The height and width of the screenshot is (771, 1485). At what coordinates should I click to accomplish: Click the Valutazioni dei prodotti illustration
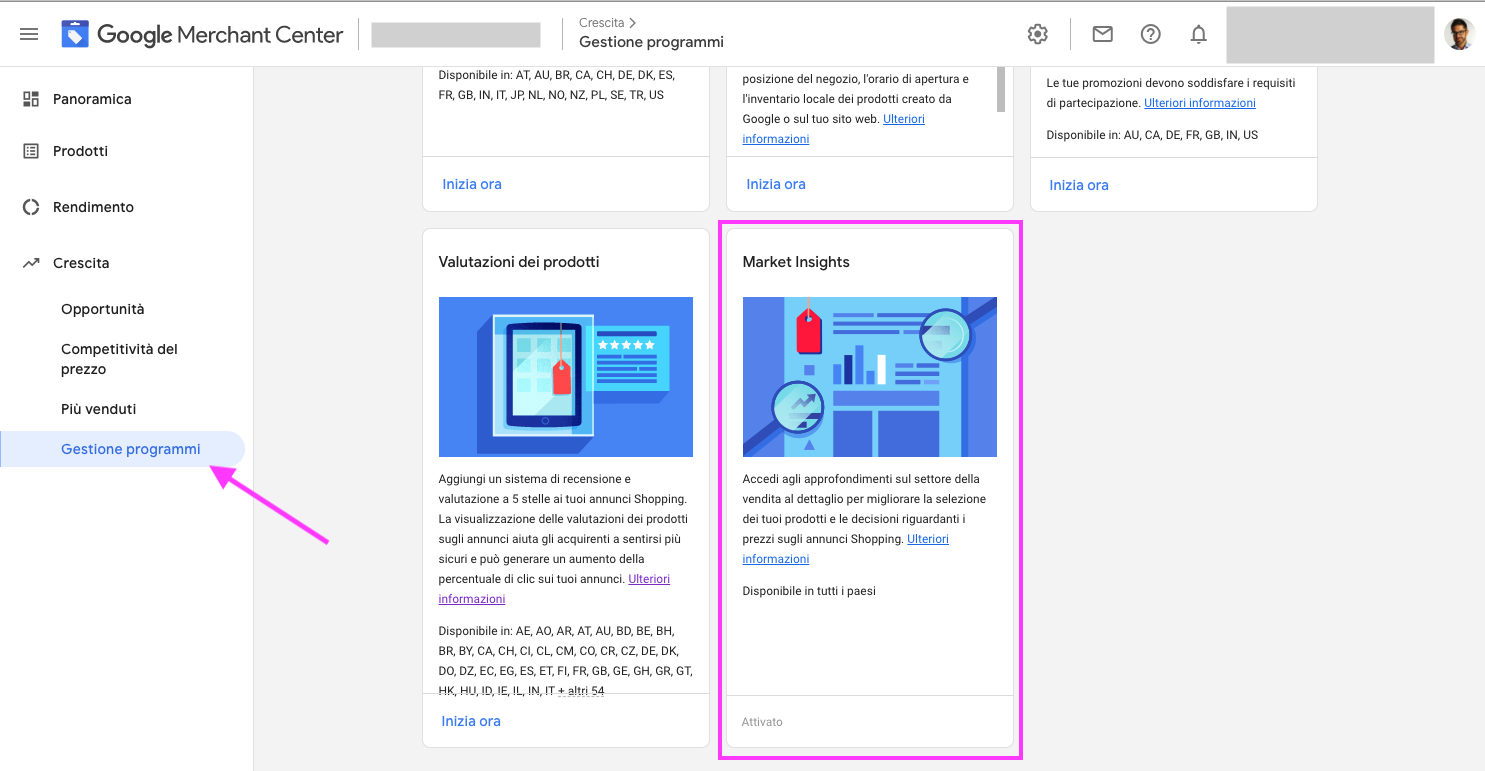(566, 377)
